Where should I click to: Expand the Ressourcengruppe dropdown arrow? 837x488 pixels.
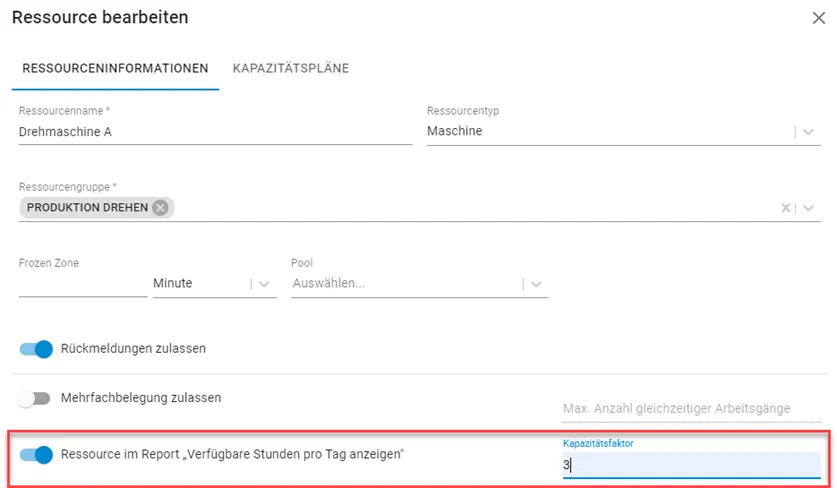[x=808, y=208]
